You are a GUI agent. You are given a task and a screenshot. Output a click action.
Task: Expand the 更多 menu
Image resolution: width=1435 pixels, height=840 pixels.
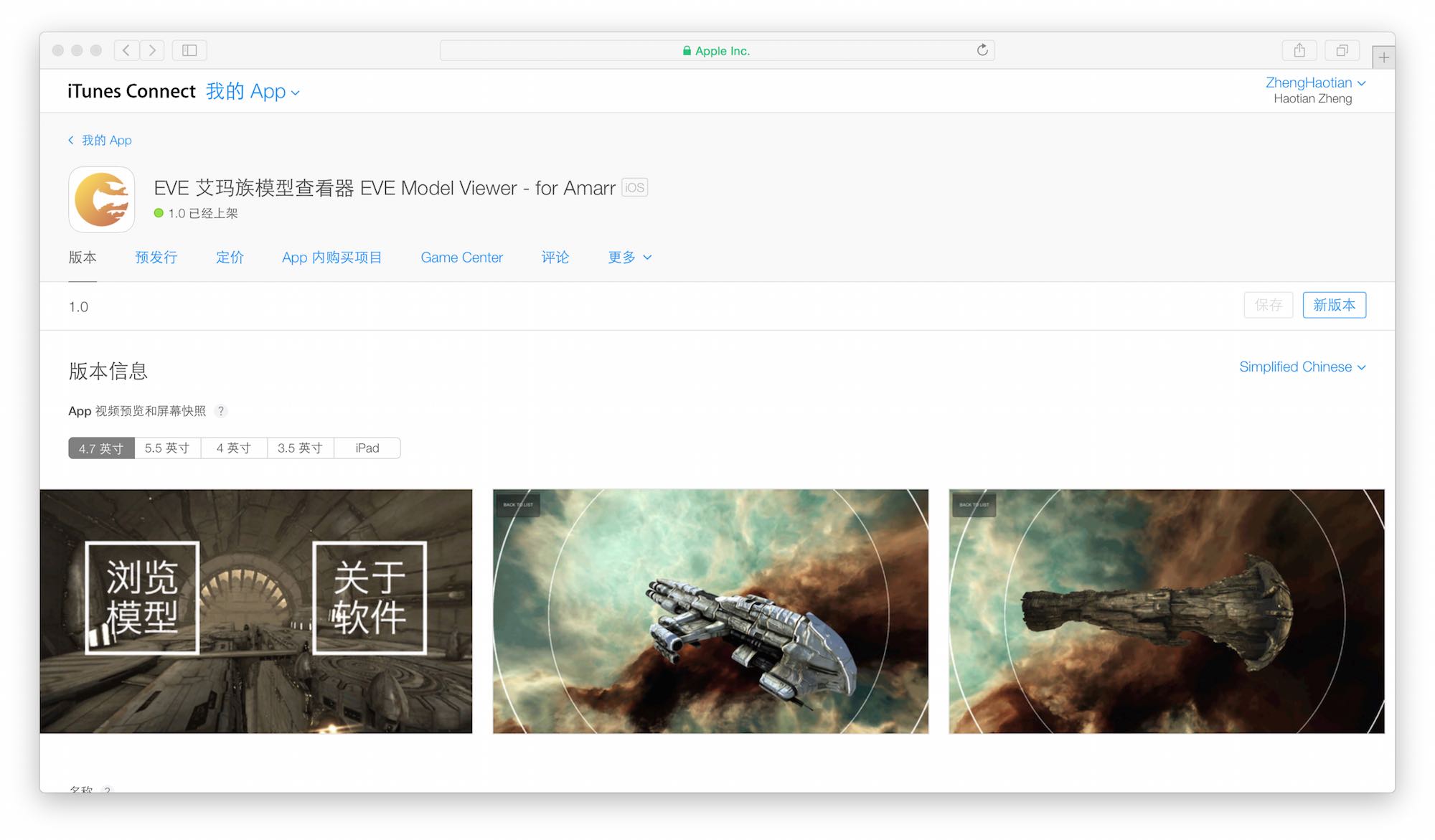(629, 258)
